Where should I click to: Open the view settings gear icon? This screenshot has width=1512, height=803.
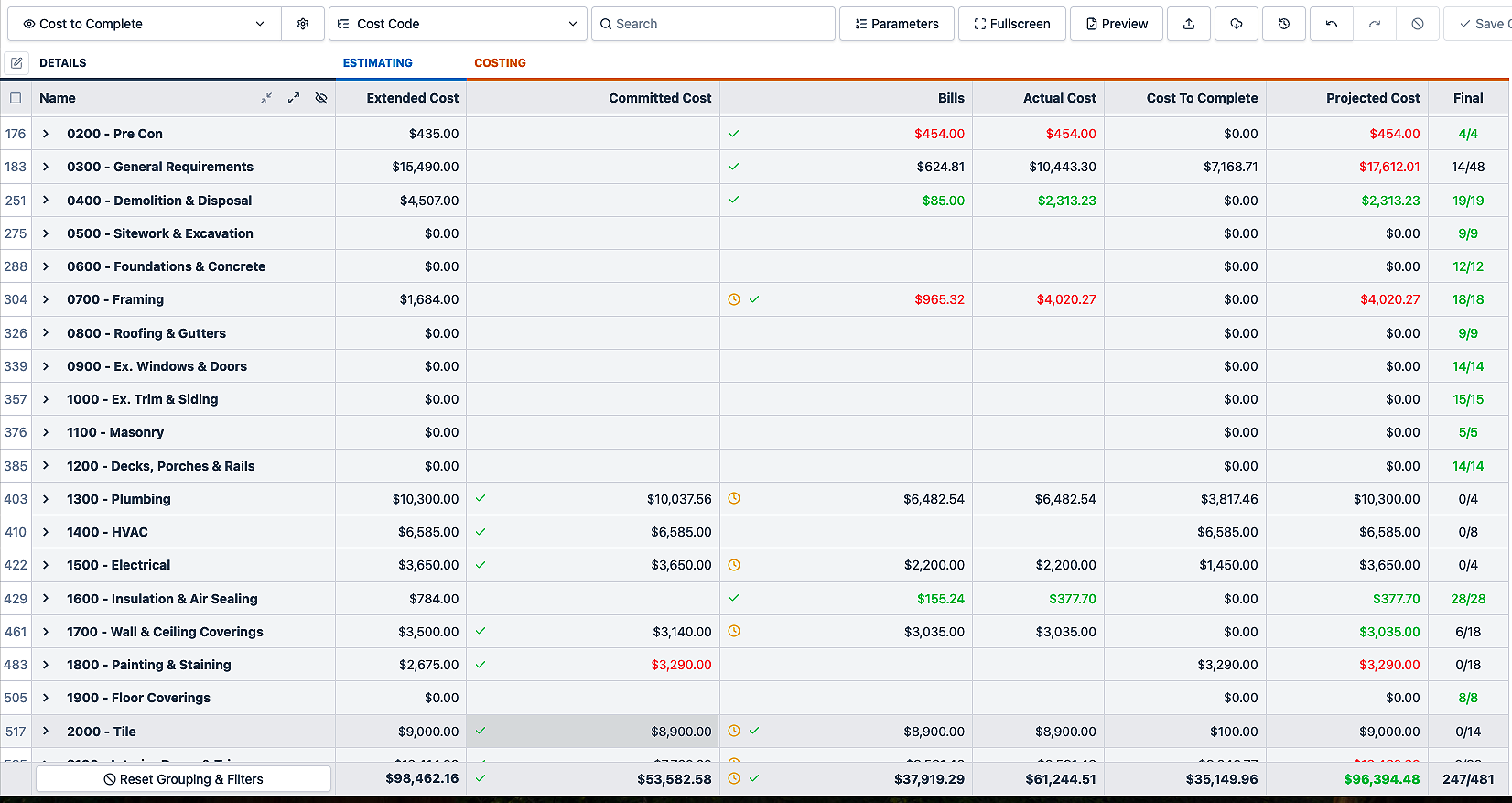pyautogui.click(x=303, y=24)
